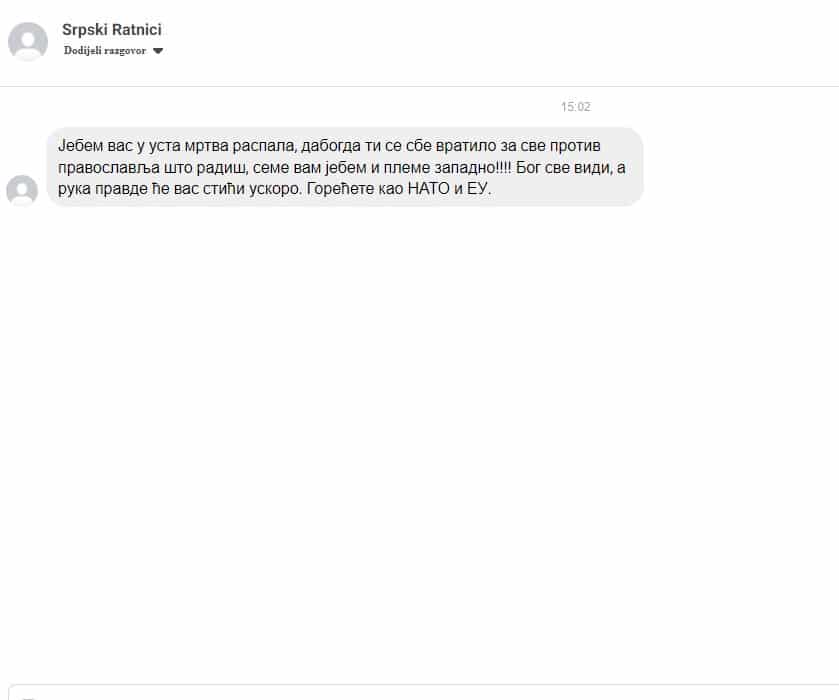Click the 15:02 message timestamp
The width and height of the screenshot is (839, 700).
(x=576, y=107)
